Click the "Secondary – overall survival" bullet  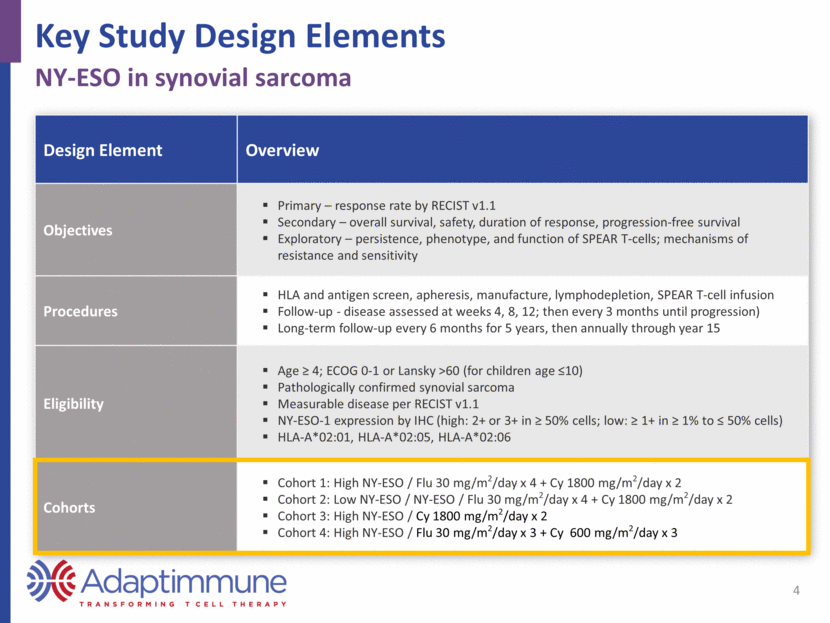509,222
